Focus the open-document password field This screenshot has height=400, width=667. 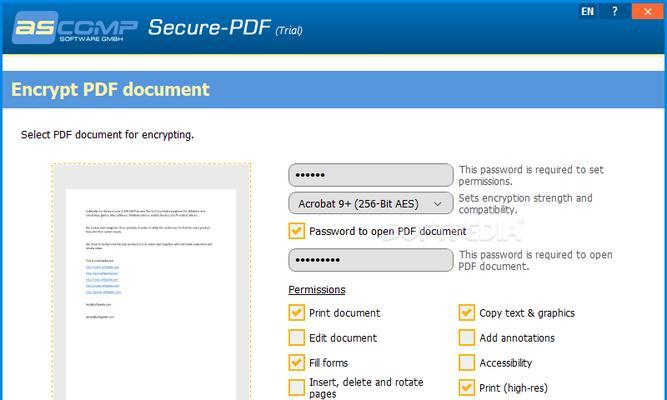(371, 260)
